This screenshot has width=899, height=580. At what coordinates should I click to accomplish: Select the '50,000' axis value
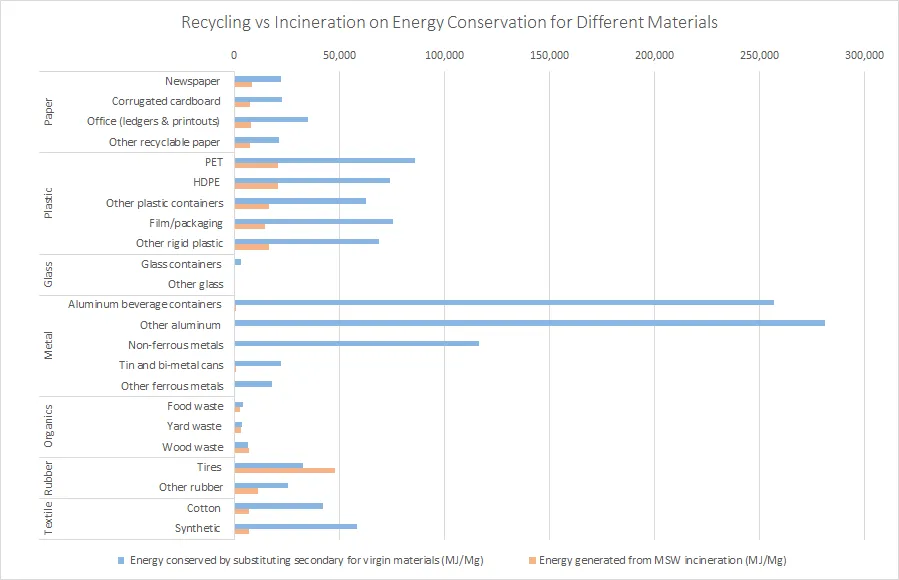[339, 56]
